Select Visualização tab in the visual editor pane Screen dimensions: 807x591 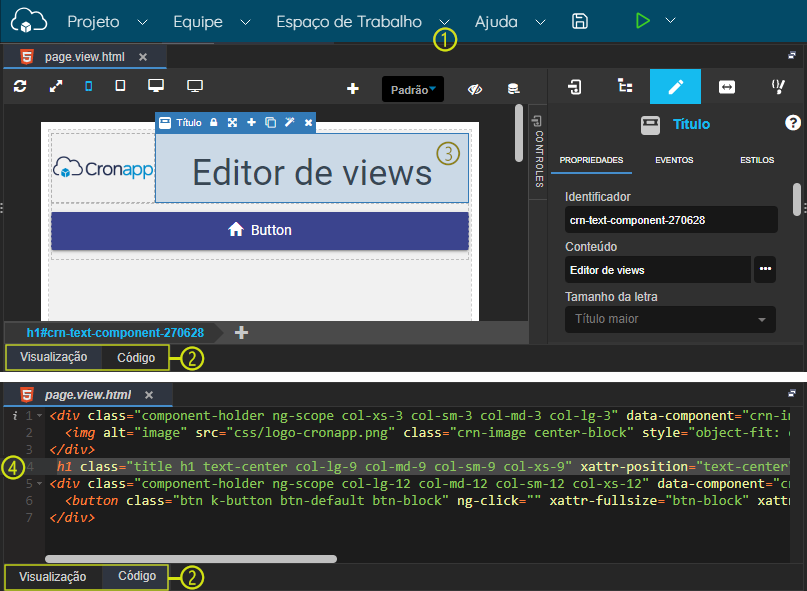(54, 357)
